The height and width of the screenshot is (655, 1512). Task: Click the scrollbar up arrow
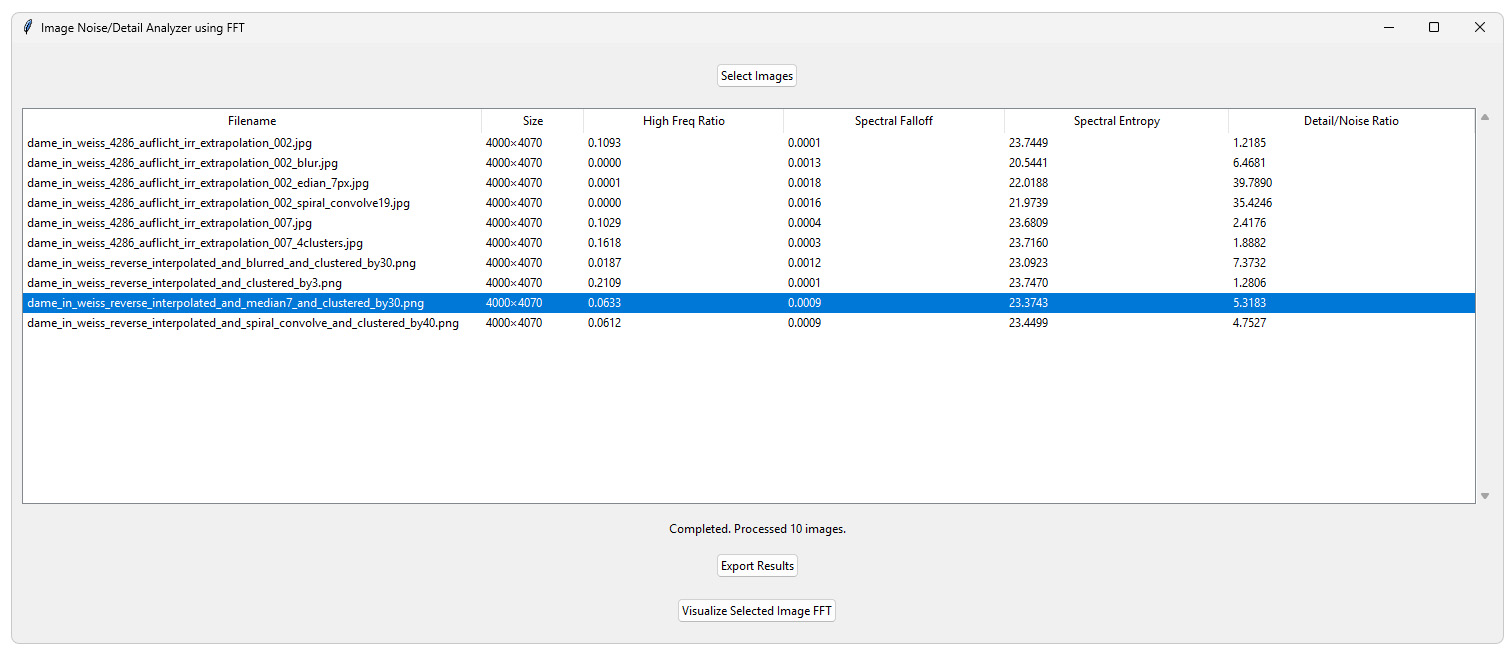pos(1485,117)
